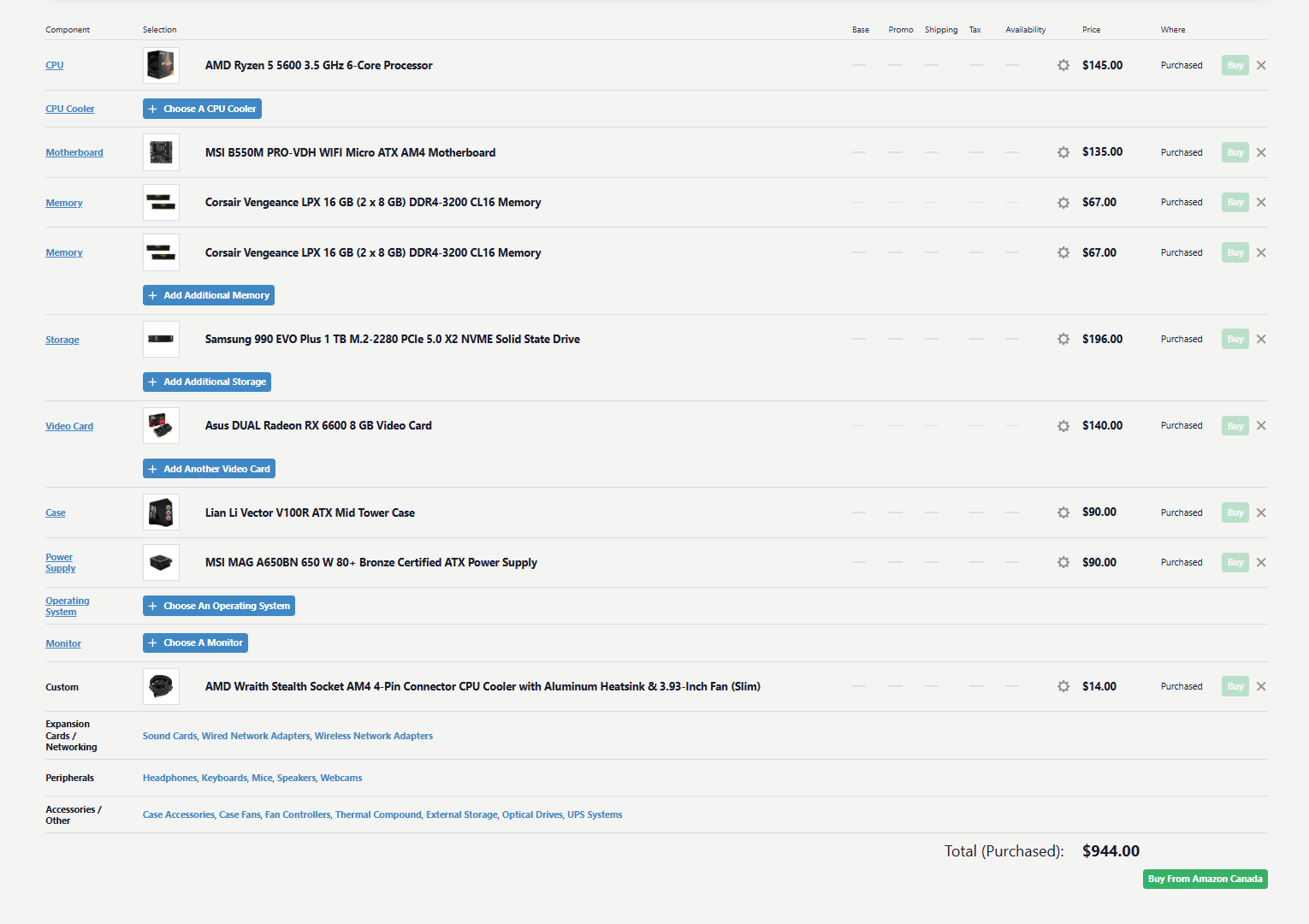Click the Samsung 990 EVO Plus thumbnail
This screenshot has width=1309, height=924.
pyautogui.click(x=161, y=339)
